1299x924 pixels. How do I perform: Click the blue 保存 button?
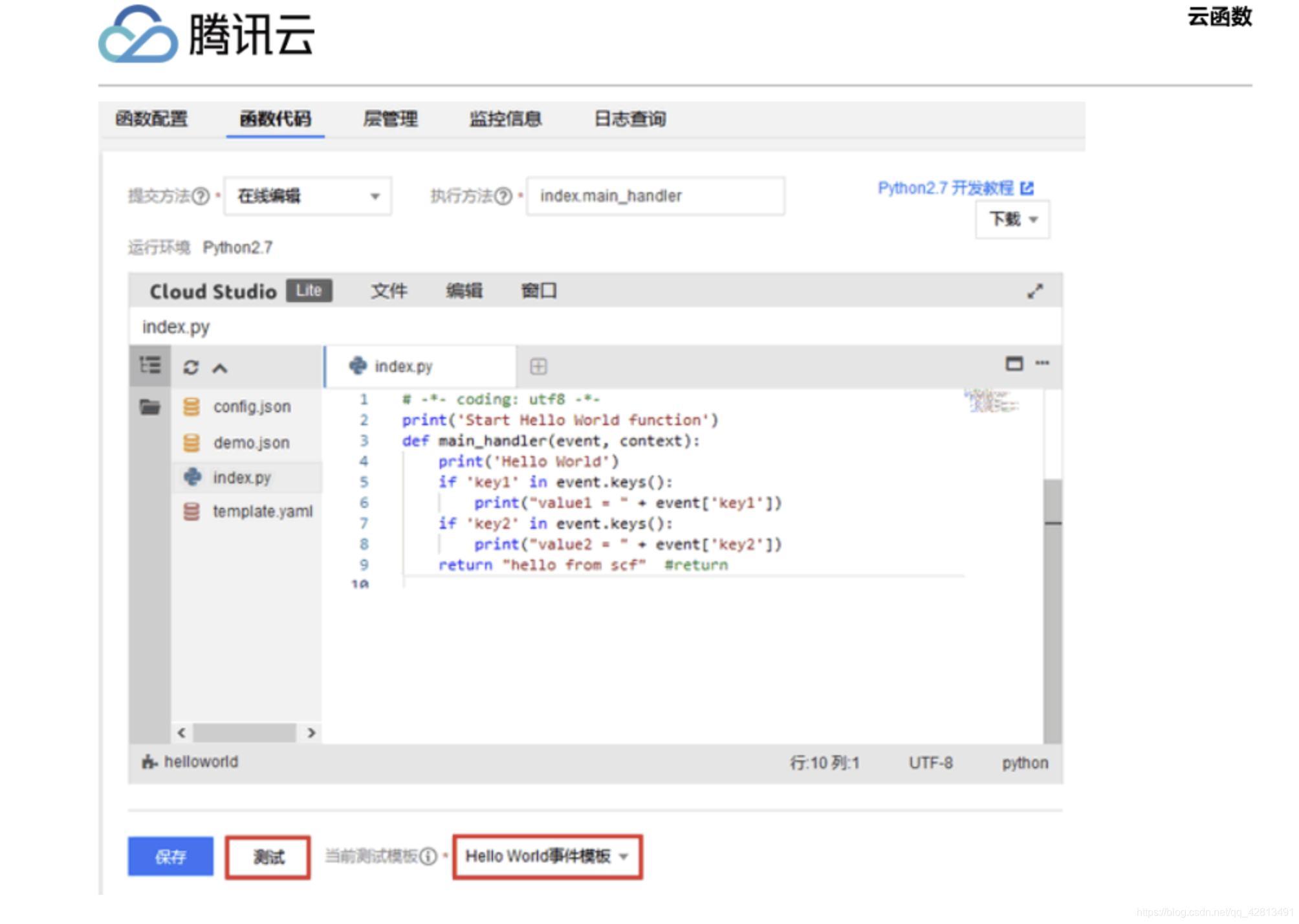[171, 857]
